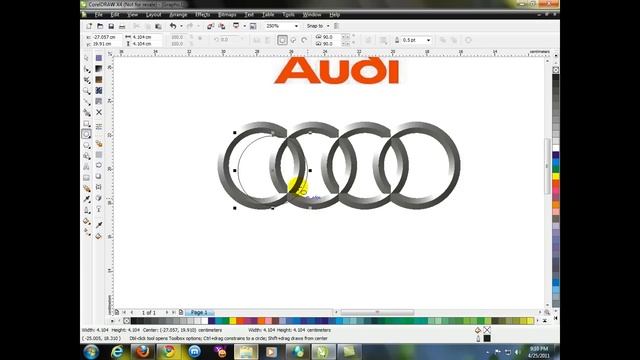Screen dimensions: 640x360
Task: Toggle Pie shape mode on property bar
Action: 293,40
